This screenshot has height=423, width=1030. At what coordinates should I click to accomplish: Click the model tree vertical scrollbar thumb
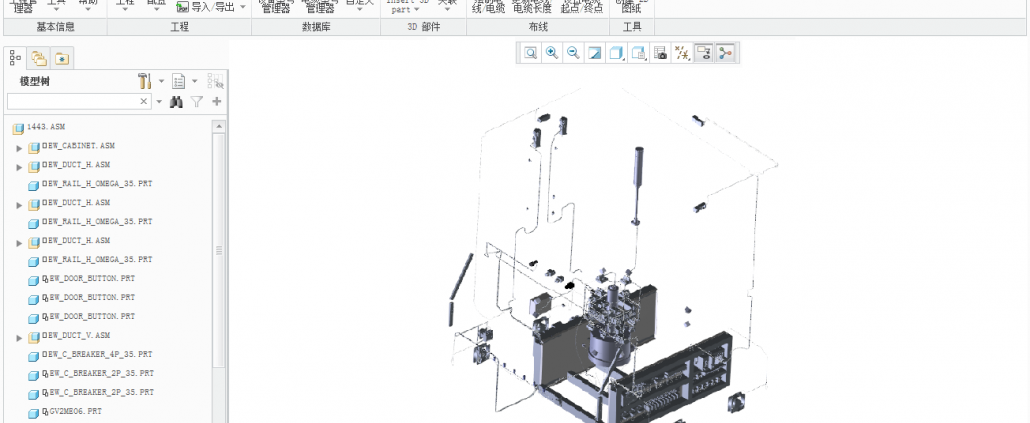click(x=219, y=250)
